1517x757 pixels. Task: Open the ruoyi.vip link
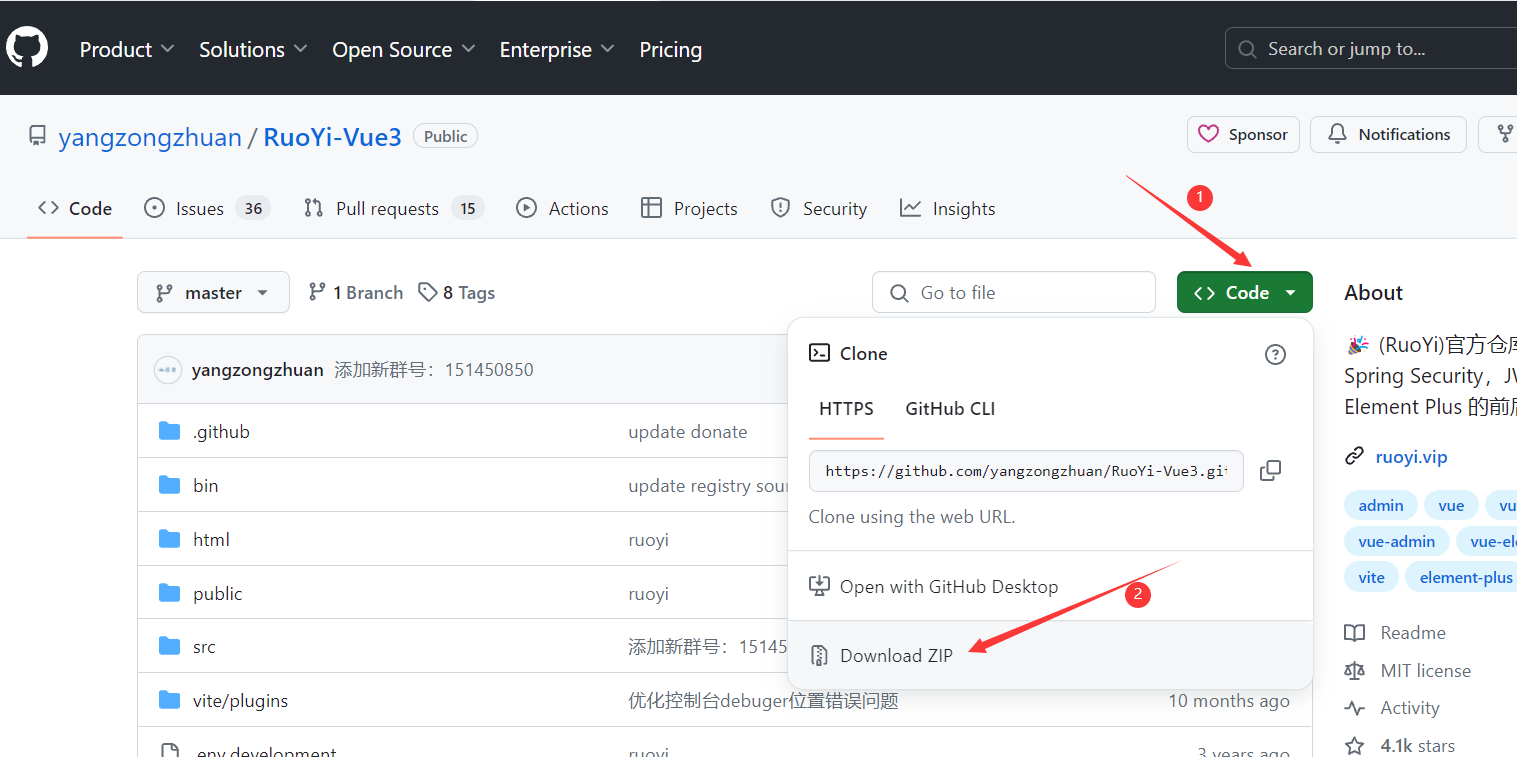[x=1411, y=456]
